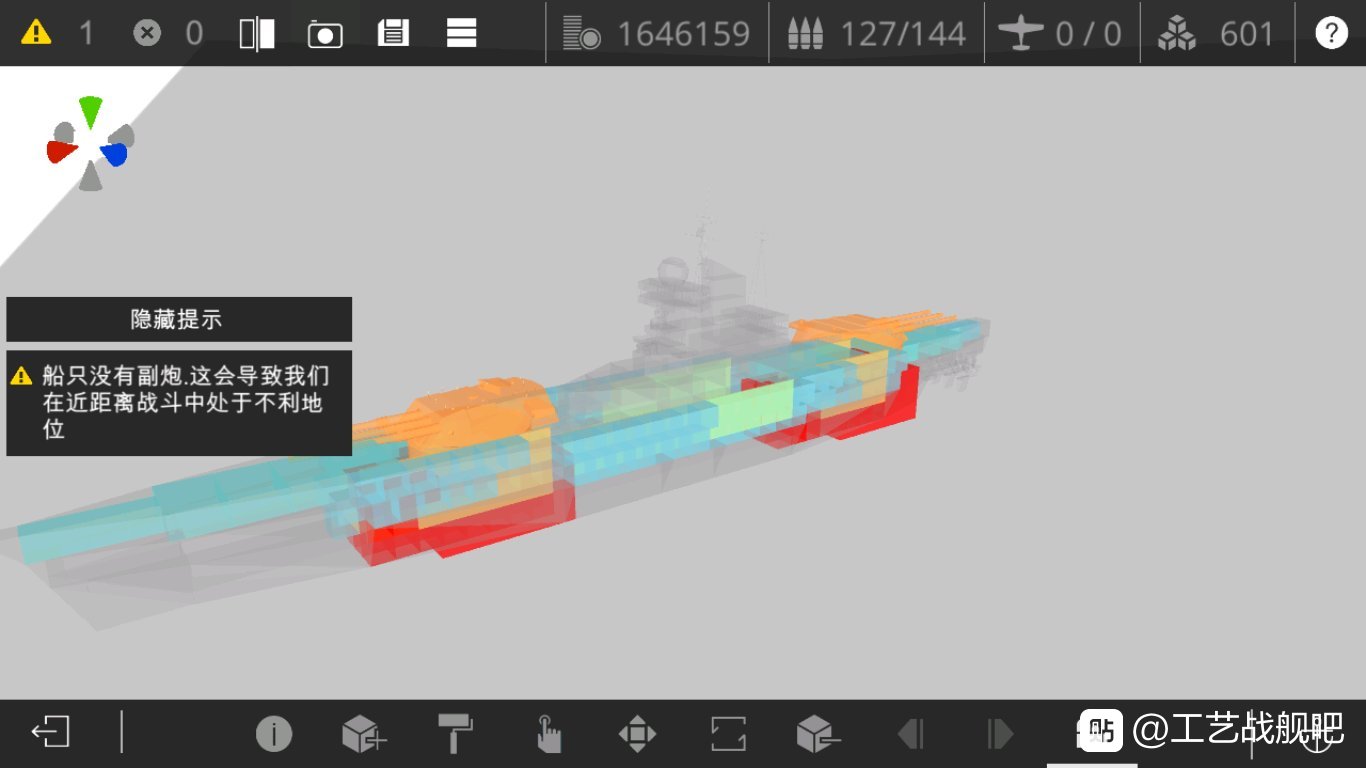Click the next step arrow
The height and width of the screenshot is (768, 1366).
1000,734
